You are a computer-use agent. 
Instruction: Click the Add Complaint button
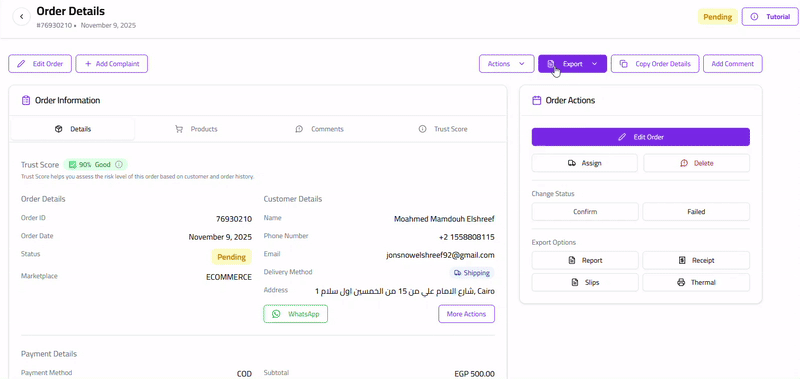[x=112, y=64]
